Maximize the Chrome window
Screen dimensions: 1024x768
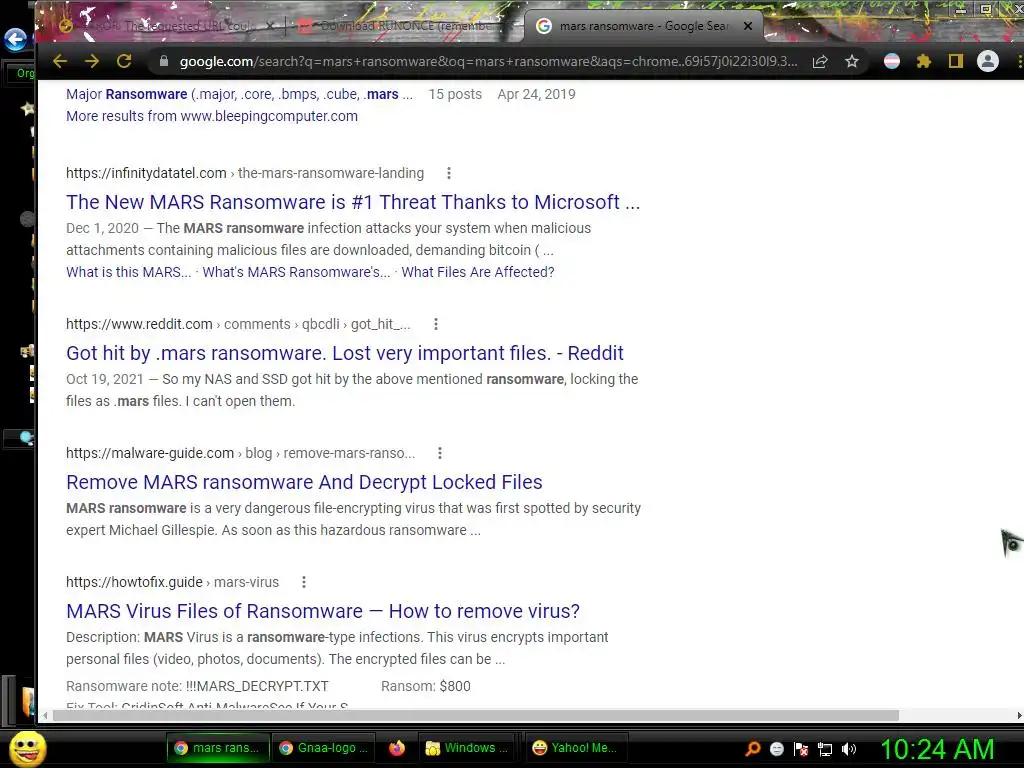click(x=986, y=10)
